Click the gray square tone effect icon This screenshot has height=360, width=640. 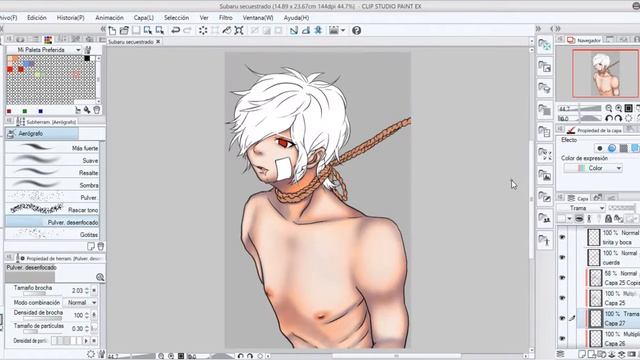[623, 148]
